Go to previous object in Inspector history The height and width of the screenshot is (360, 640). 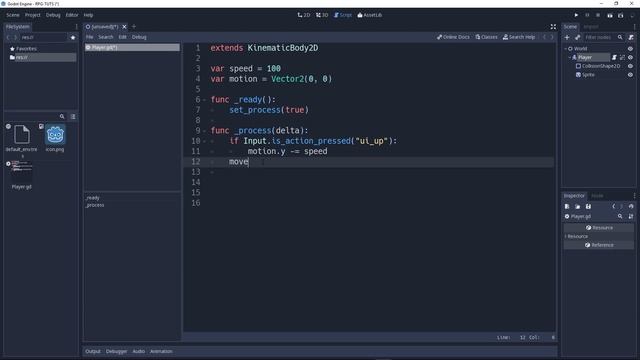pos(613,207)
